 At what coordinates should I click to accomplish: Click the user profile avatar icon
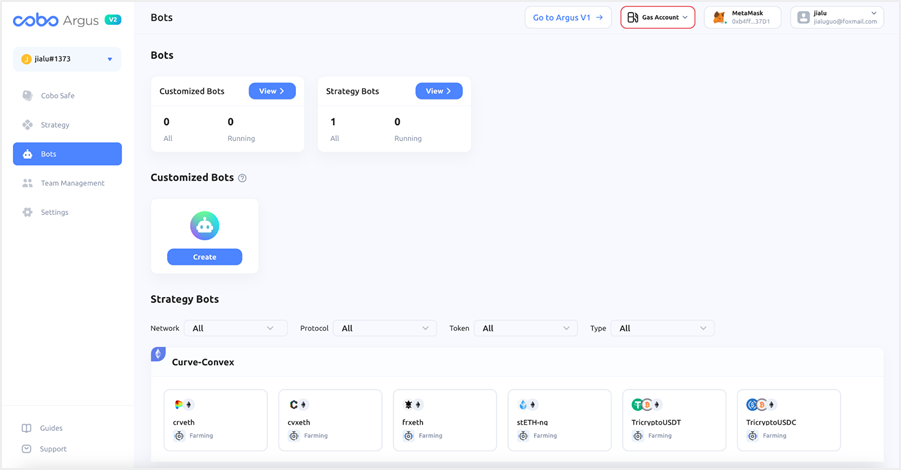tap(803, 17)
